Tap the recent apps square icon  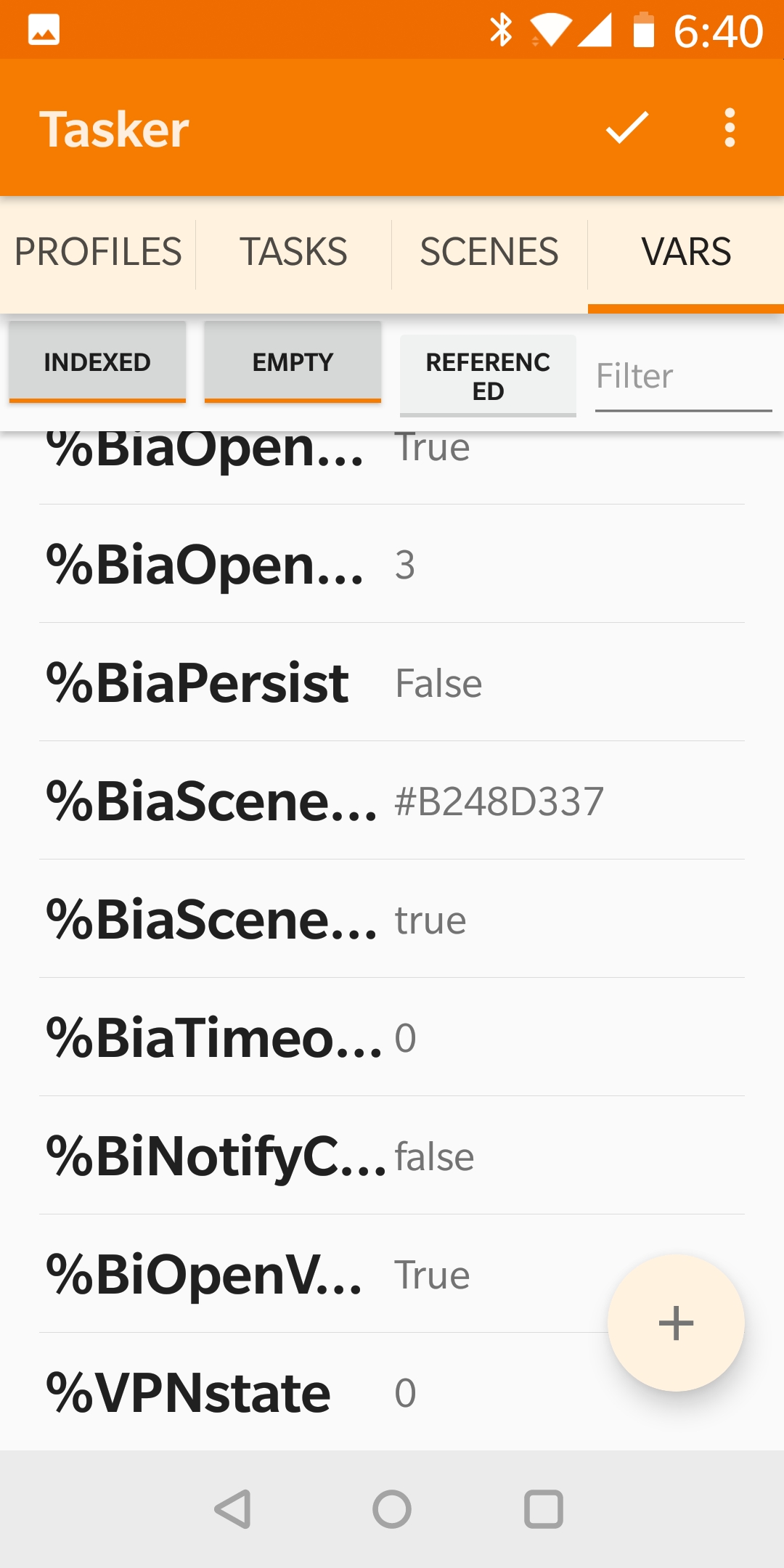click(544, 1509)
